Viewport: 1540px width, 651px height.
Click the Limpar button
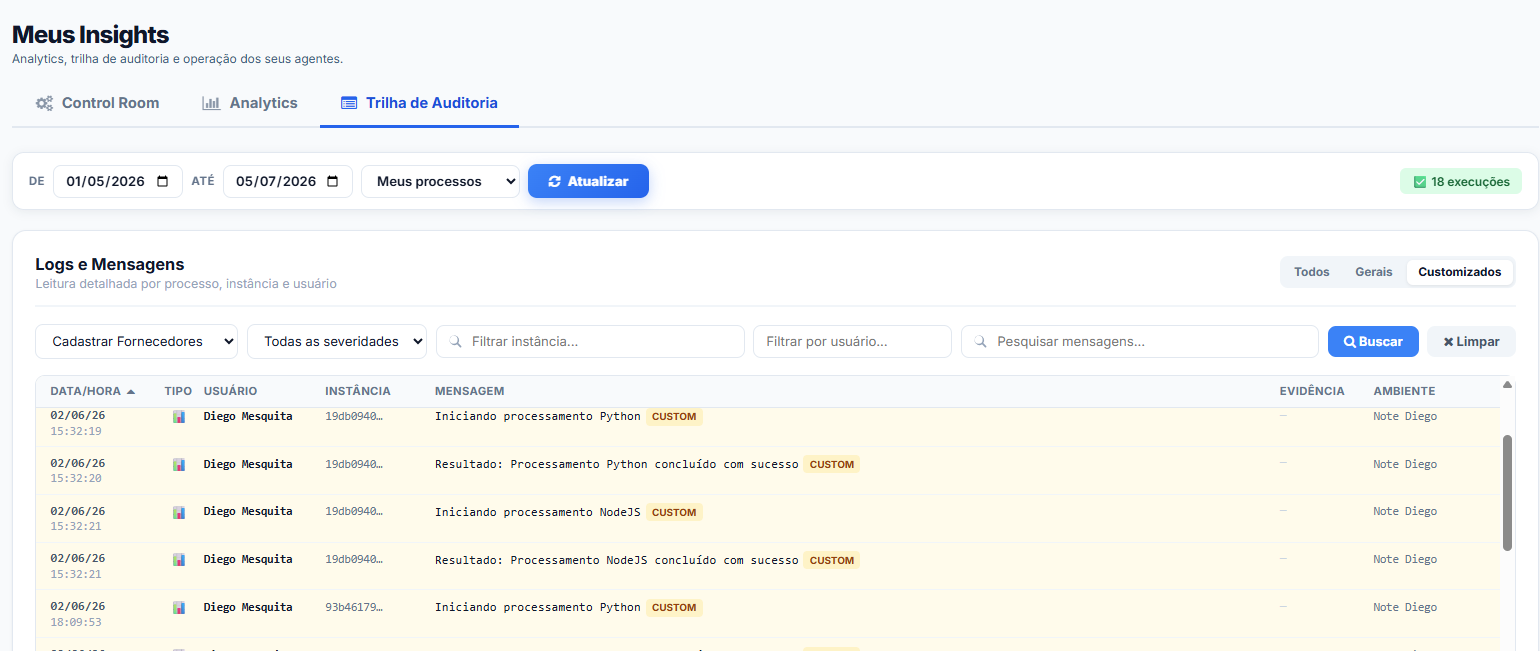point(1471,341)
